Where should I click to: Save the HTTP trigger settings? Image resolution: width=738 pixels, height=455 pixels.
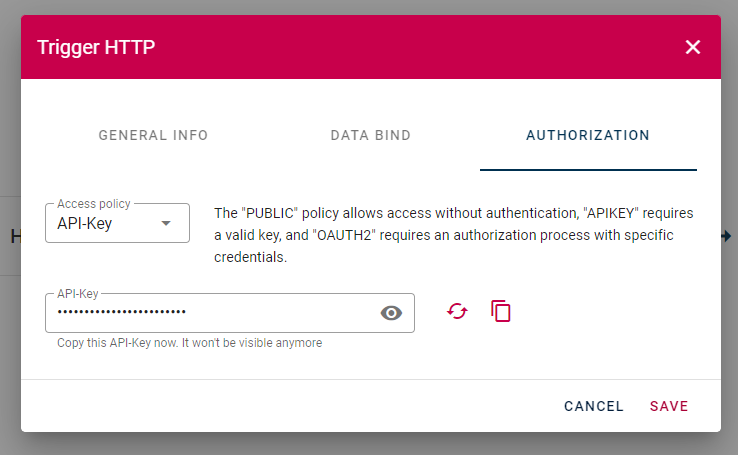click(669, 406)
